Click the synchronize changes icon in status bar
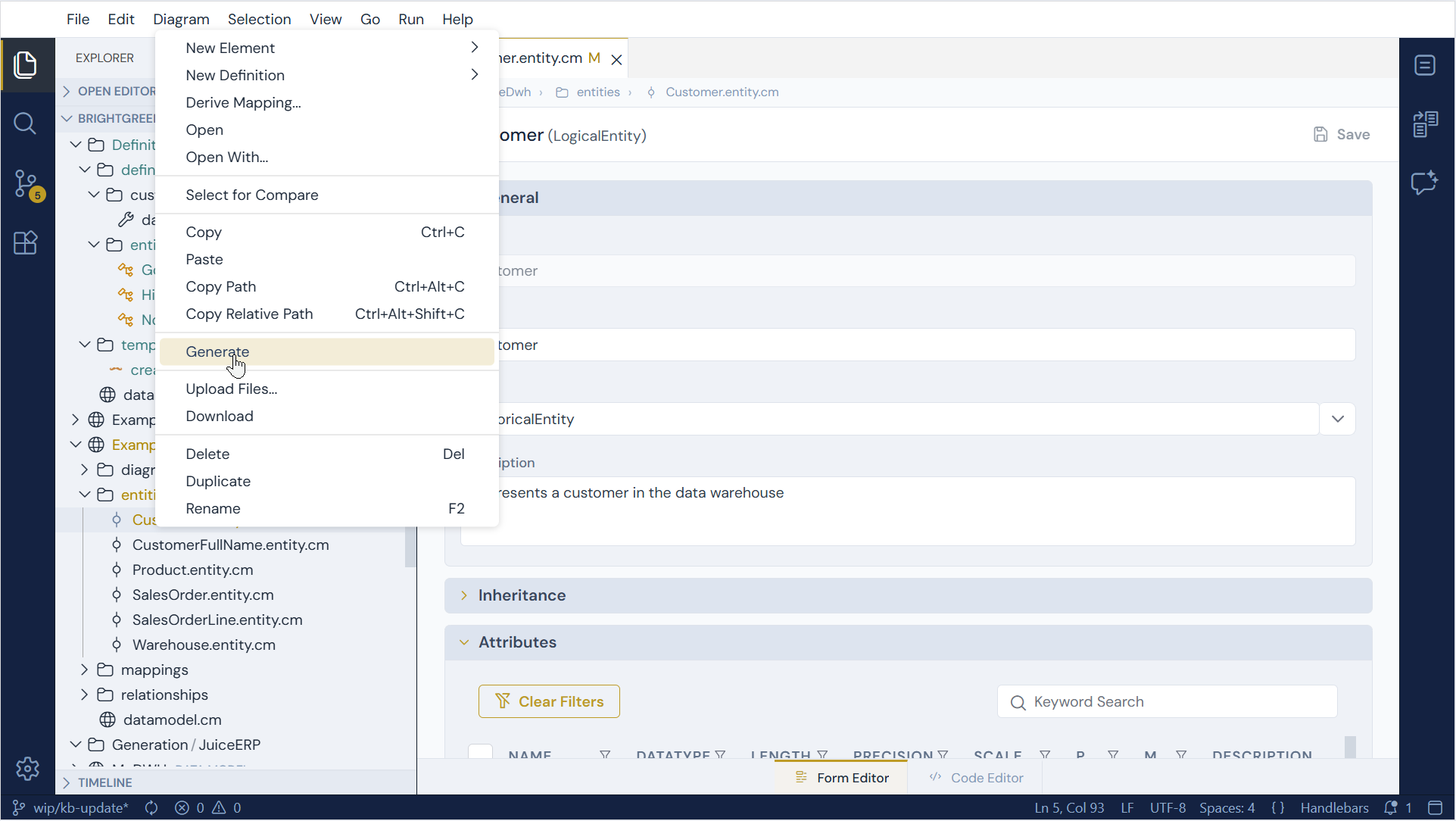1456x821 pixels. pyautogui.click(x=151, y=808)
